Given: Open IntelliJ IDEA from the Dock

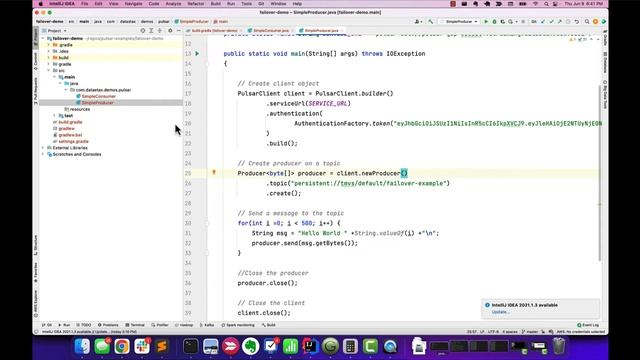Looking at the screenshot, I should pos(311,346).
